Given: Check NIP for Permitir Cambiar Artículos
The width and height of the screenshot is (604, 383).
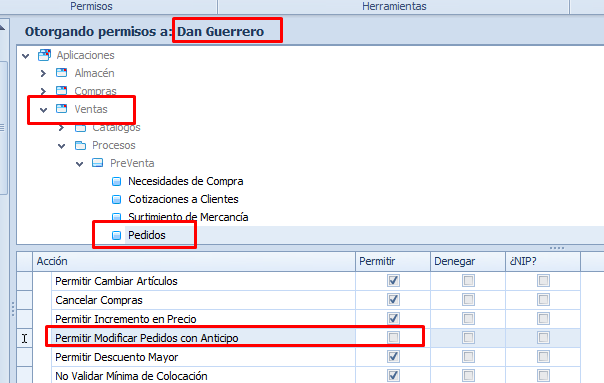Looking at the screenshot, I should (x=544, y=281).
